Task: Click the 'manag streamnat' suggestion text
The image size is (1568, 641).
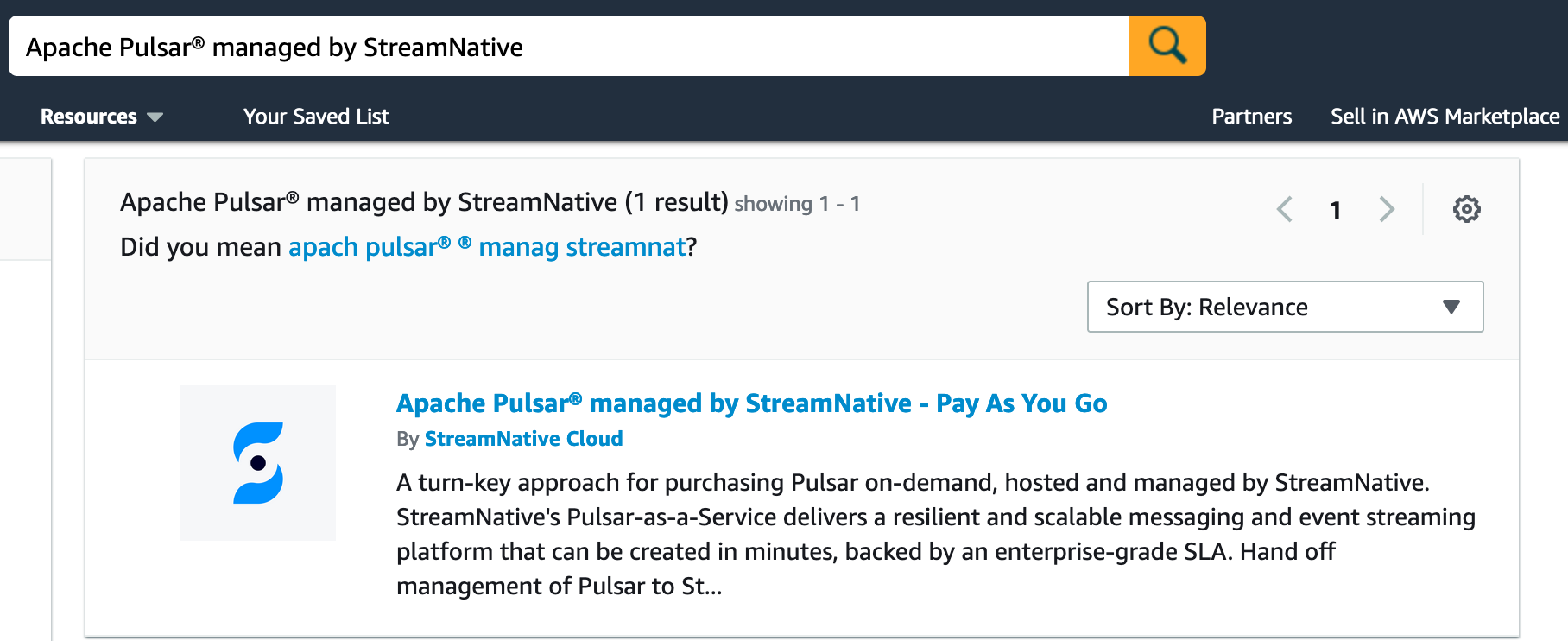Action: click(x=582, y=247)
